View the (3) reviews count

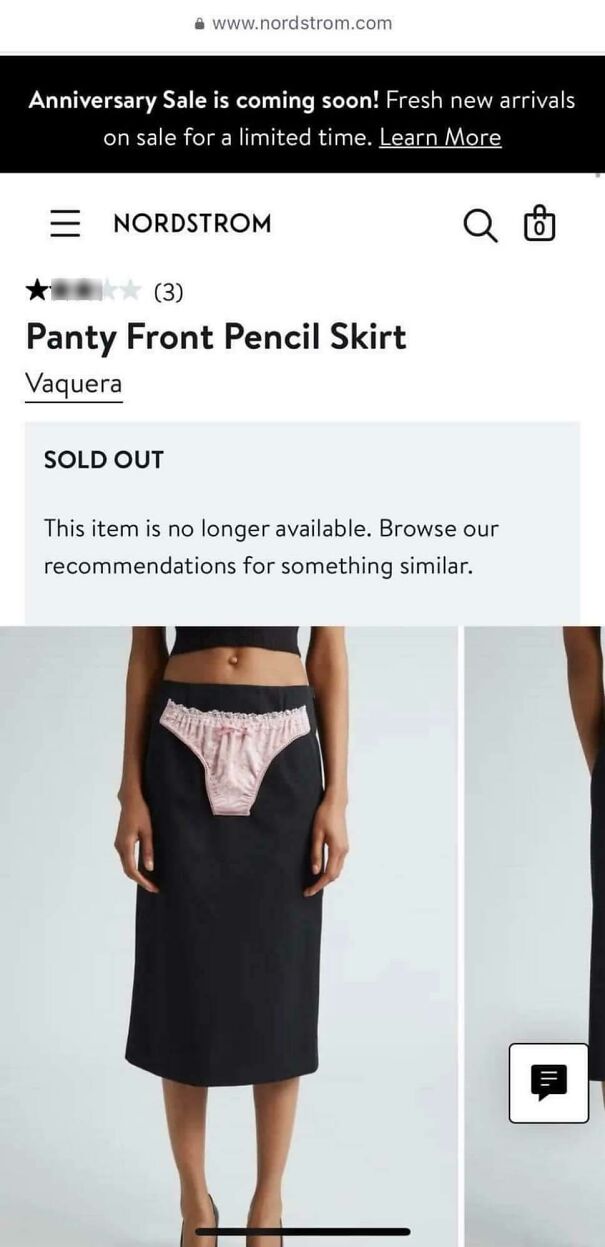click(168, 292)
